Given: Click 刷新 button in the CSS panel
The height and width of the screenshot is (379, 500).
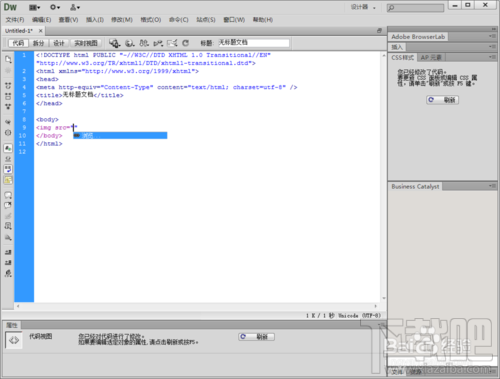Looking at the screenshot, I should click(442, 100).
